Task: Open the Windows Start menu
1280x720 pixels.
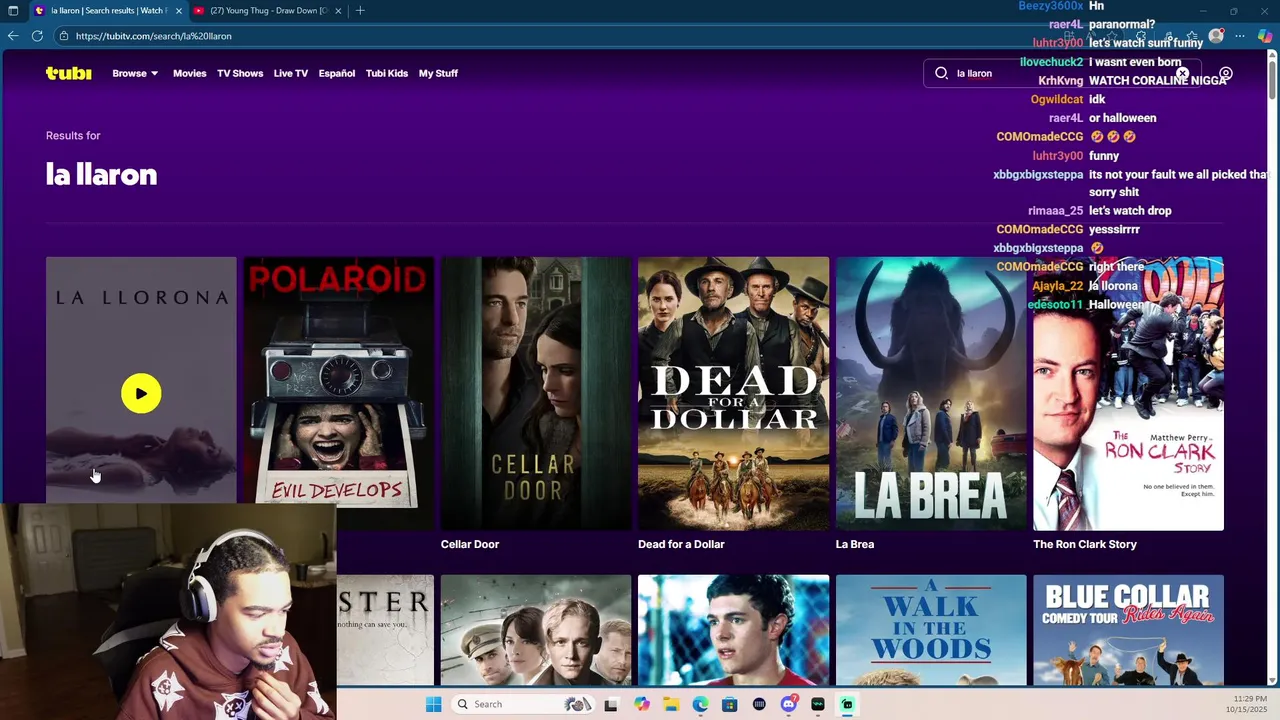Action: 433,704
